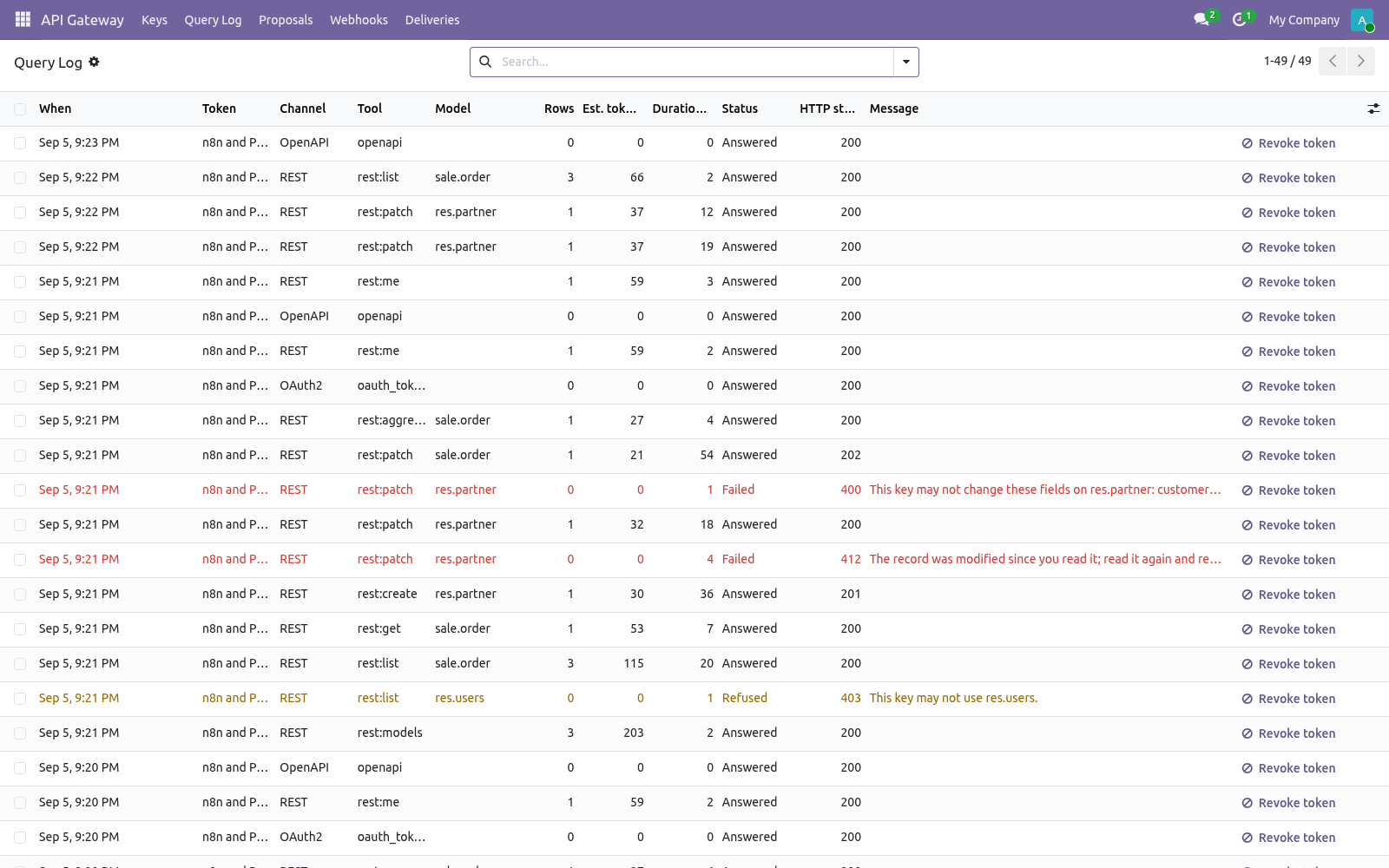
Task: Open the Keys menu
Action: coord(155,20)
